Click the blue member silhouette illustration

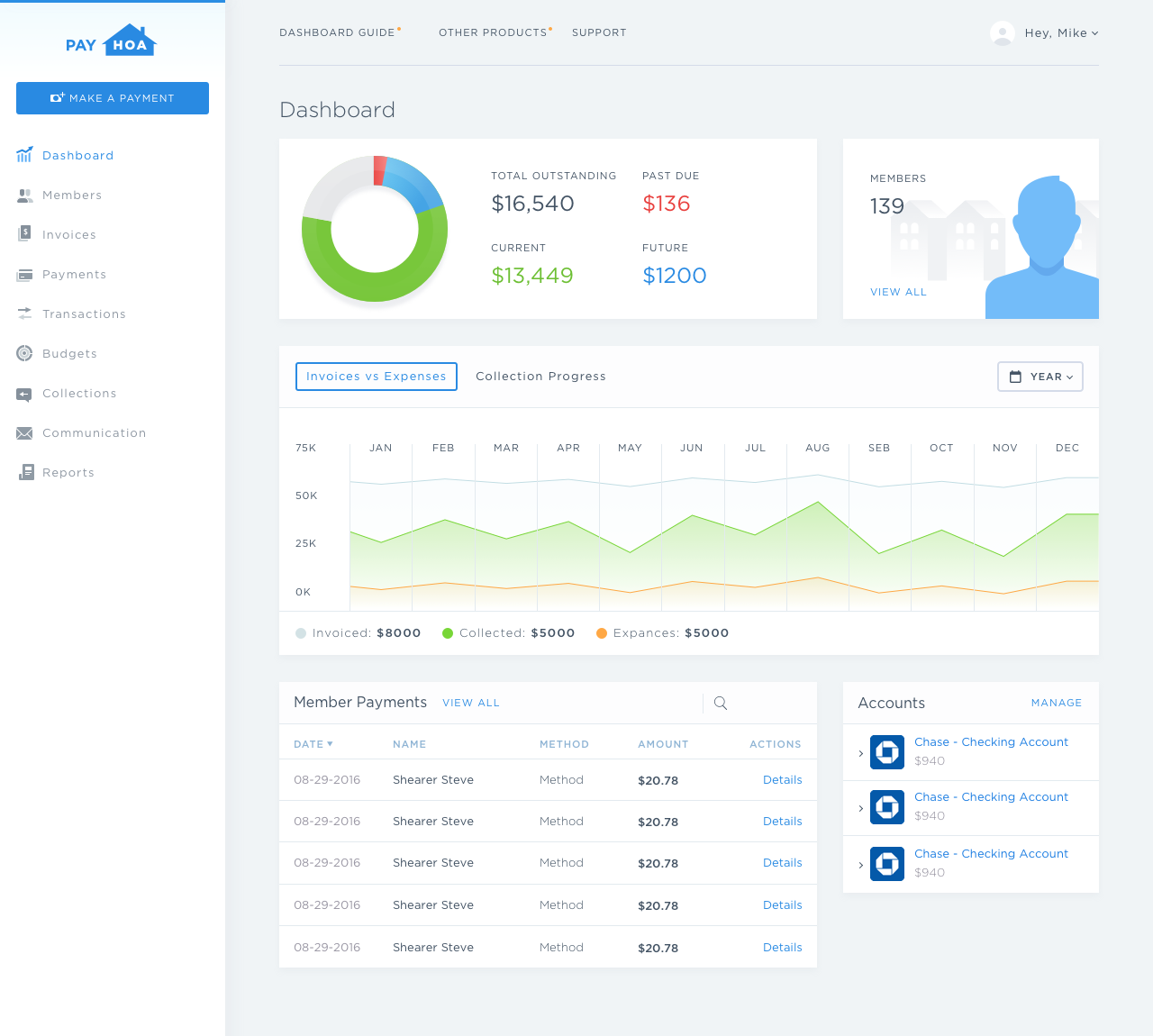[x=1042, y=247]
